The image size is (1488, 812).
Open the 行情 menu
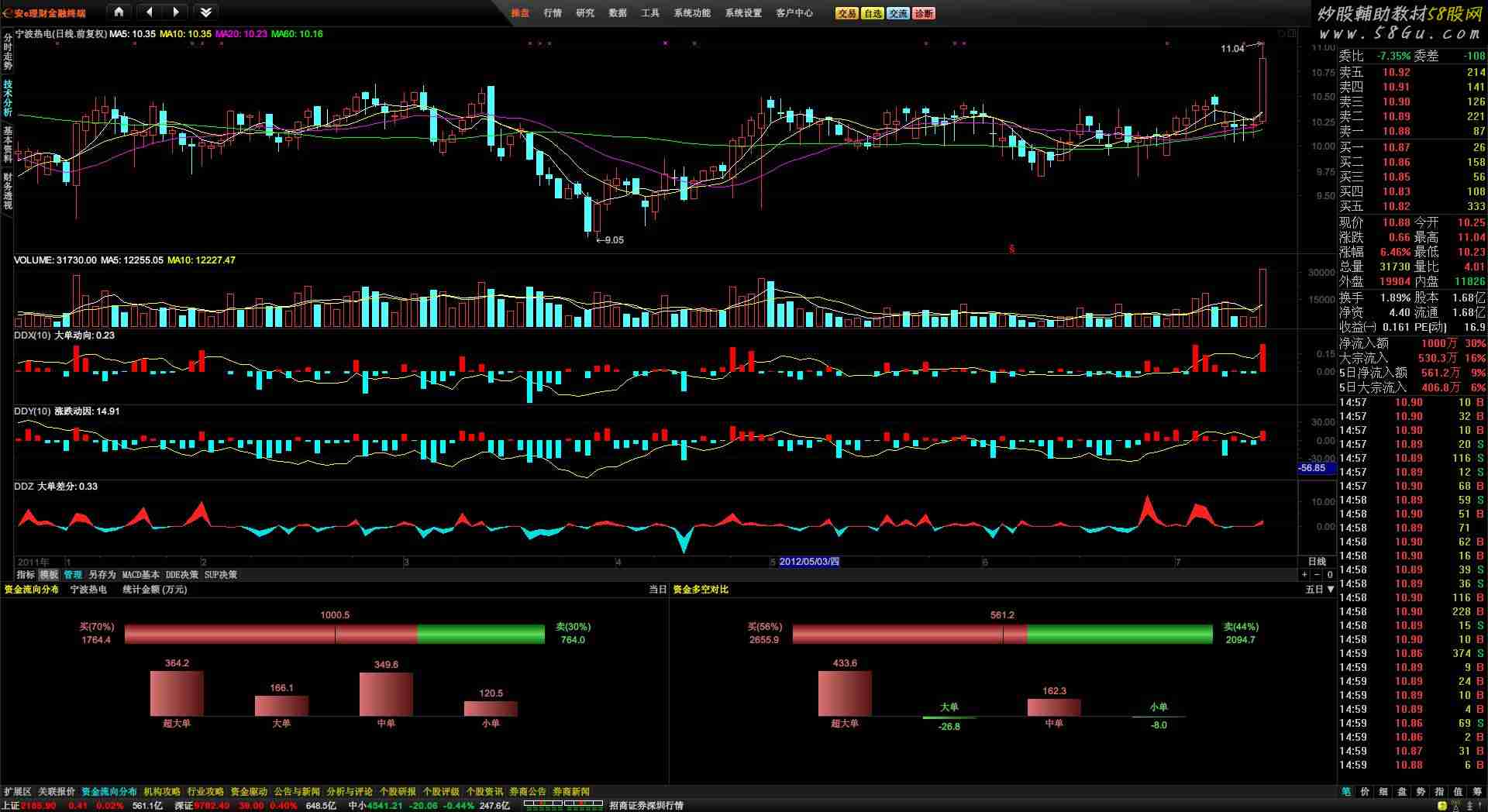coord(553,13)
